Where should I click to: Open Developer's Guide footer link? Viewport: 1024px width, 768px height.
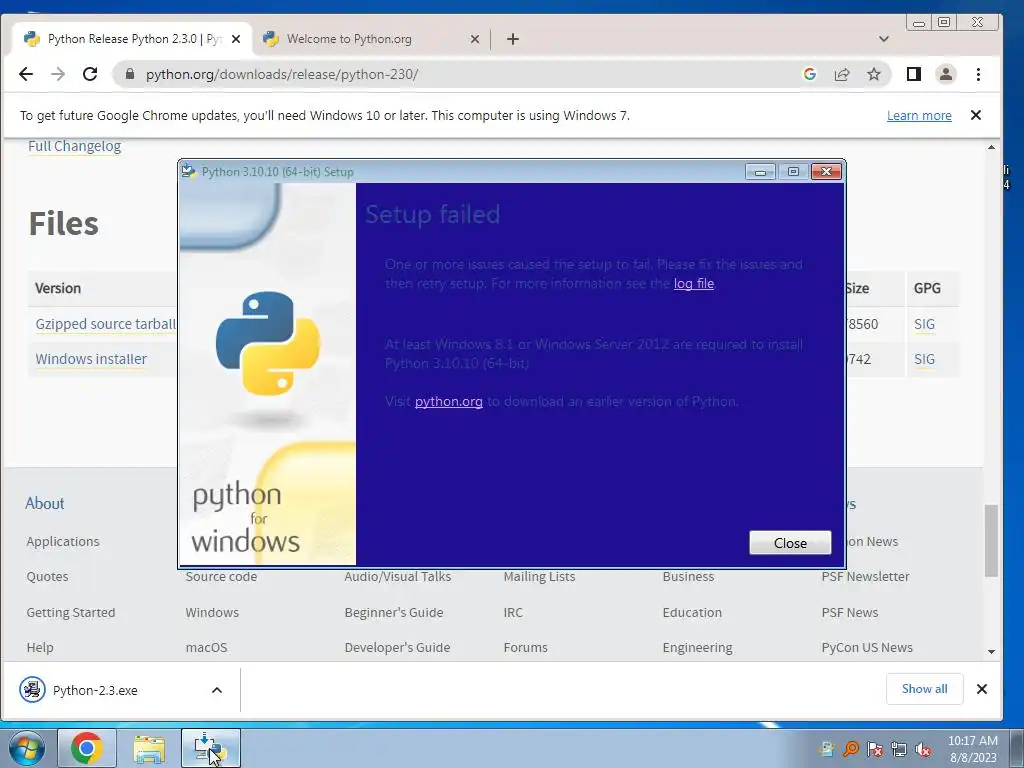coord(397,647)
